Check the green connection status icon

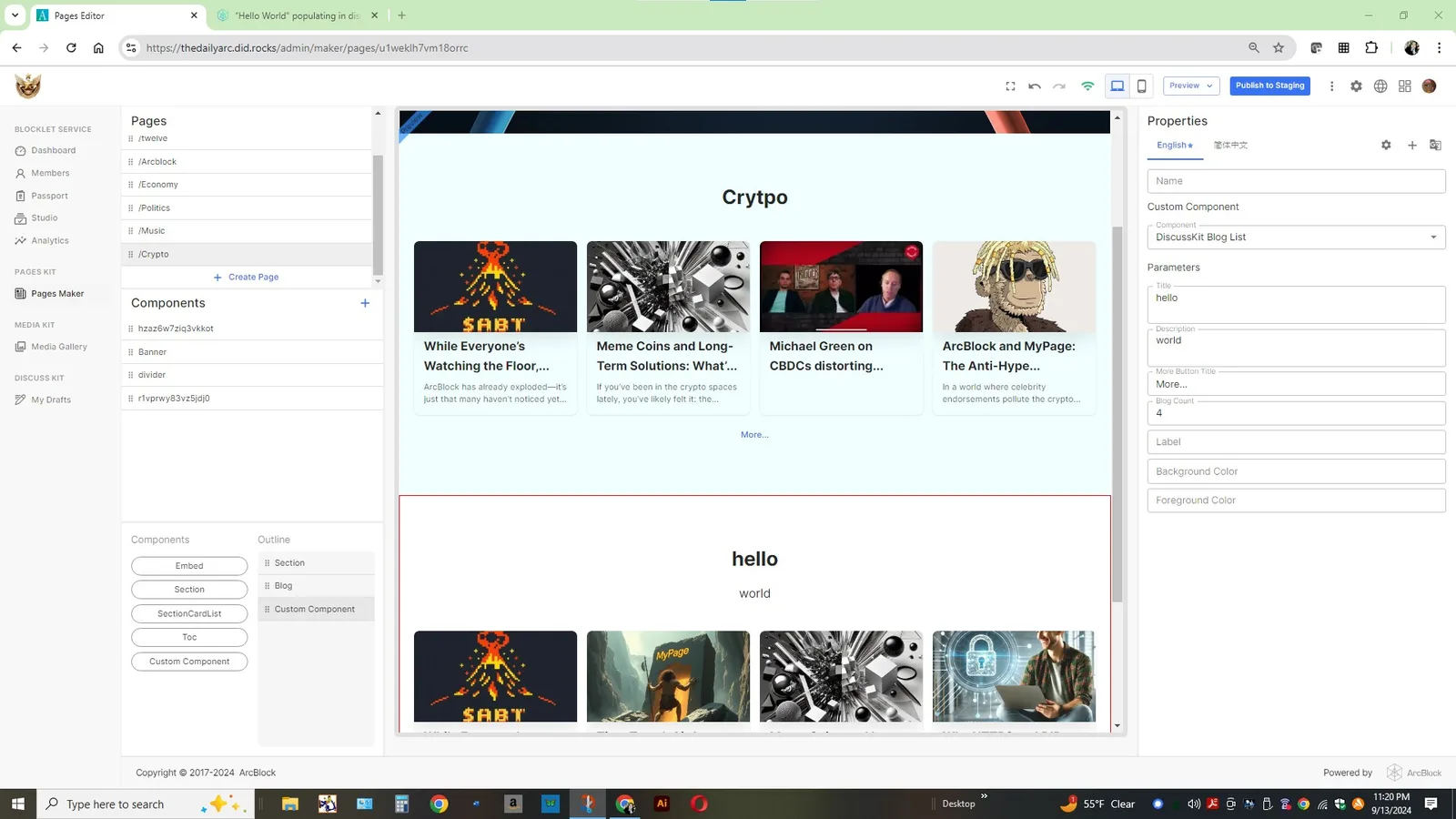click(x=1087, y=86)
